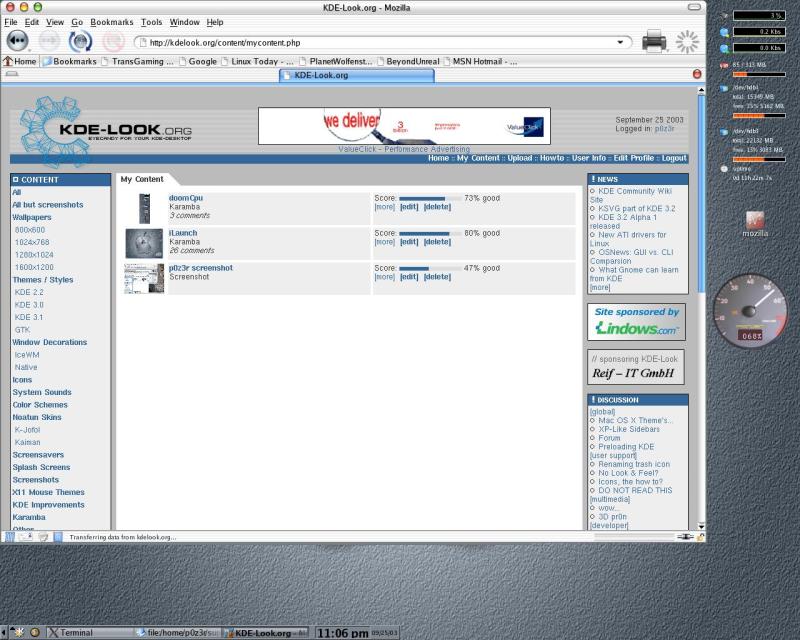The width and height of the screenshot is (800, 640).
Task: Open Navigator from the status bar icon
Action: (x=10, y=536)
